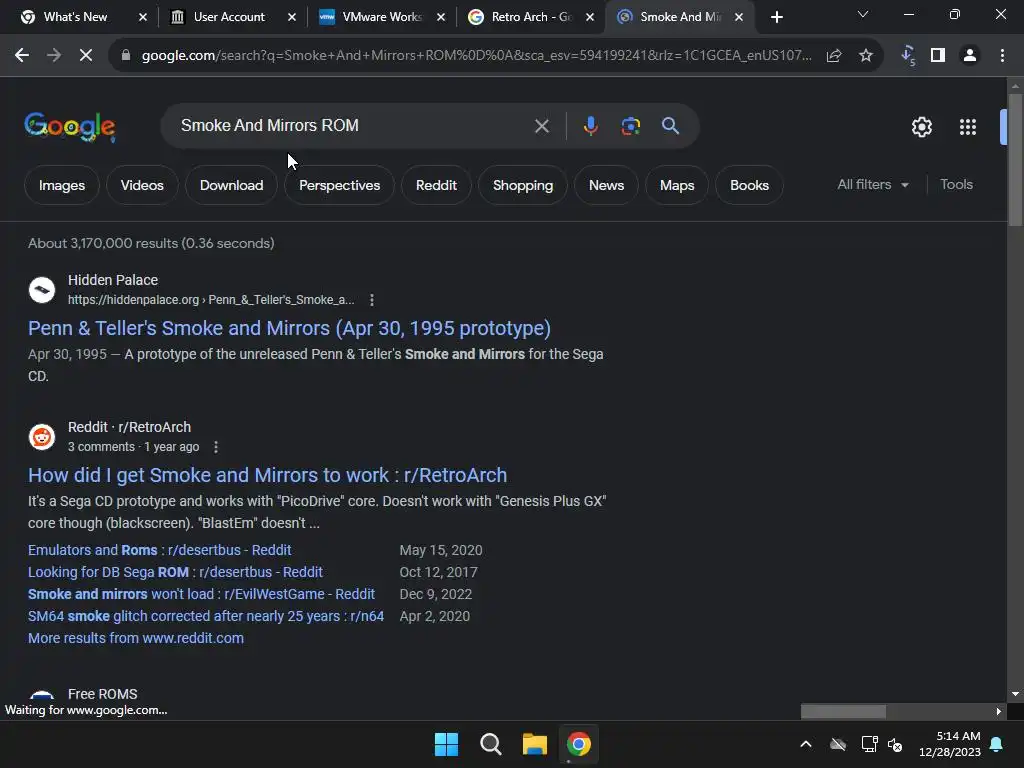Open More results from www.reddit.com
The height and width of the screenshot is (768, 1024).
pyautogui.click(x=136, y=638)
